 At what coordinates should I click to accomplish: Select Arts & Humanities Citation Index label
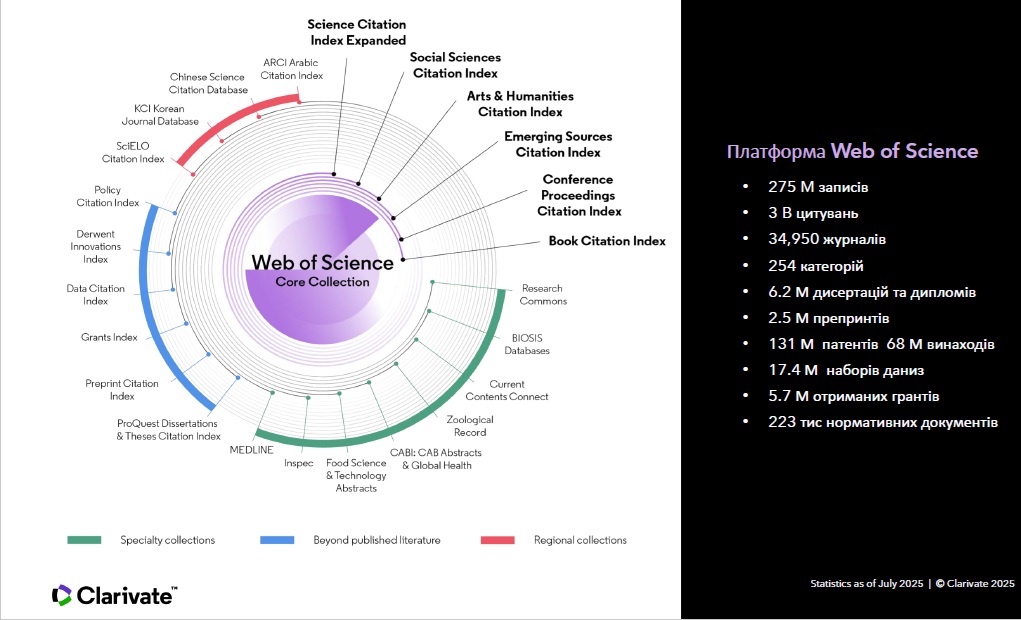tap(520, 104)
